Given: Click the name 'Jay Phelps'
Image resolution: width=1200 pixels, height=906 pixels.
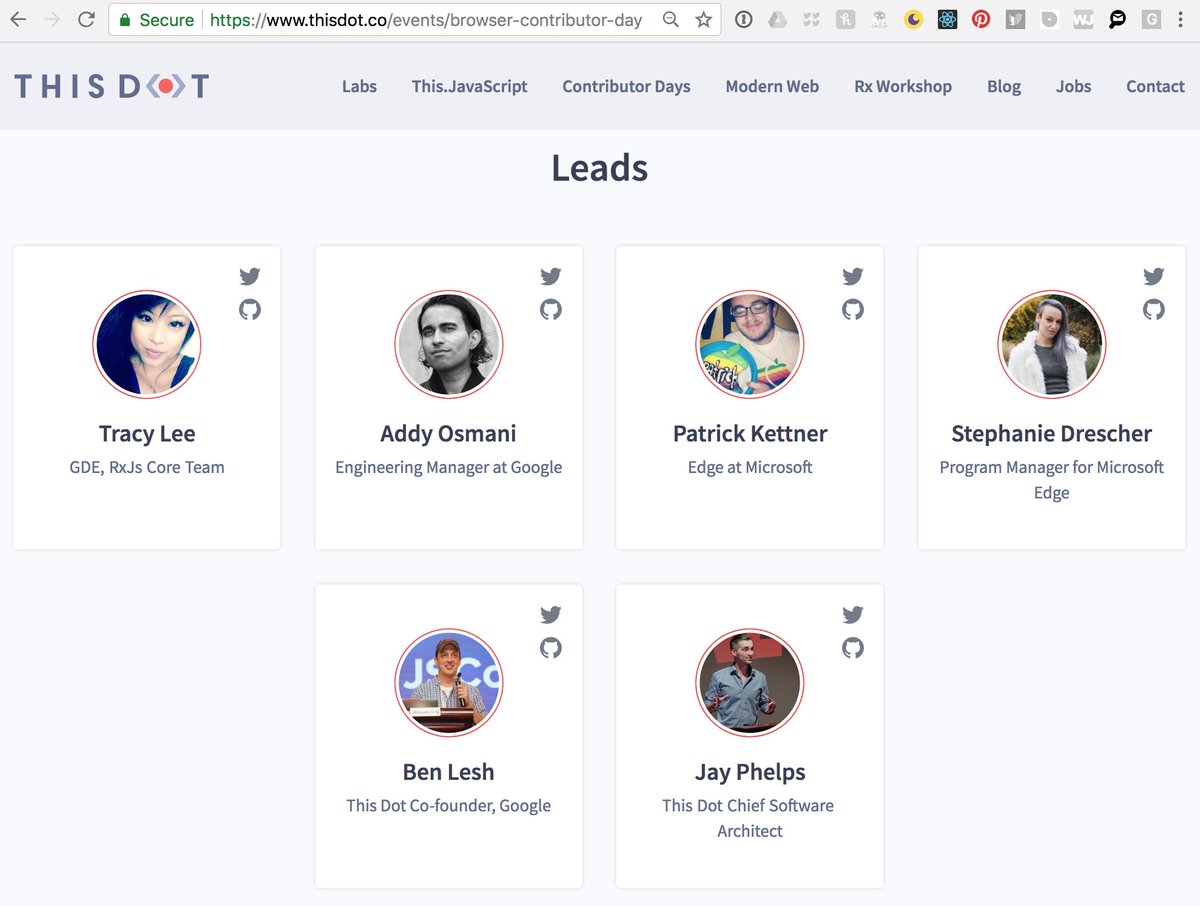Looking at the screenshot, I should [x=750, y=772].
